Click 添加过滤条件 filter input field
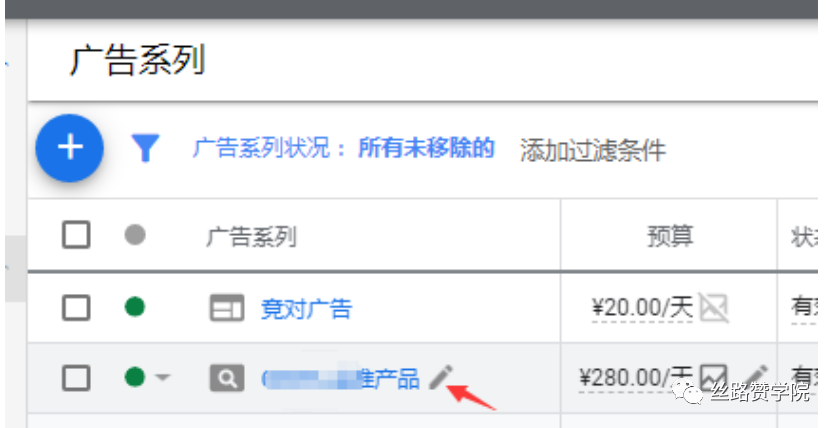Screen dimensions: 836x428 click(x=593, y=150)
